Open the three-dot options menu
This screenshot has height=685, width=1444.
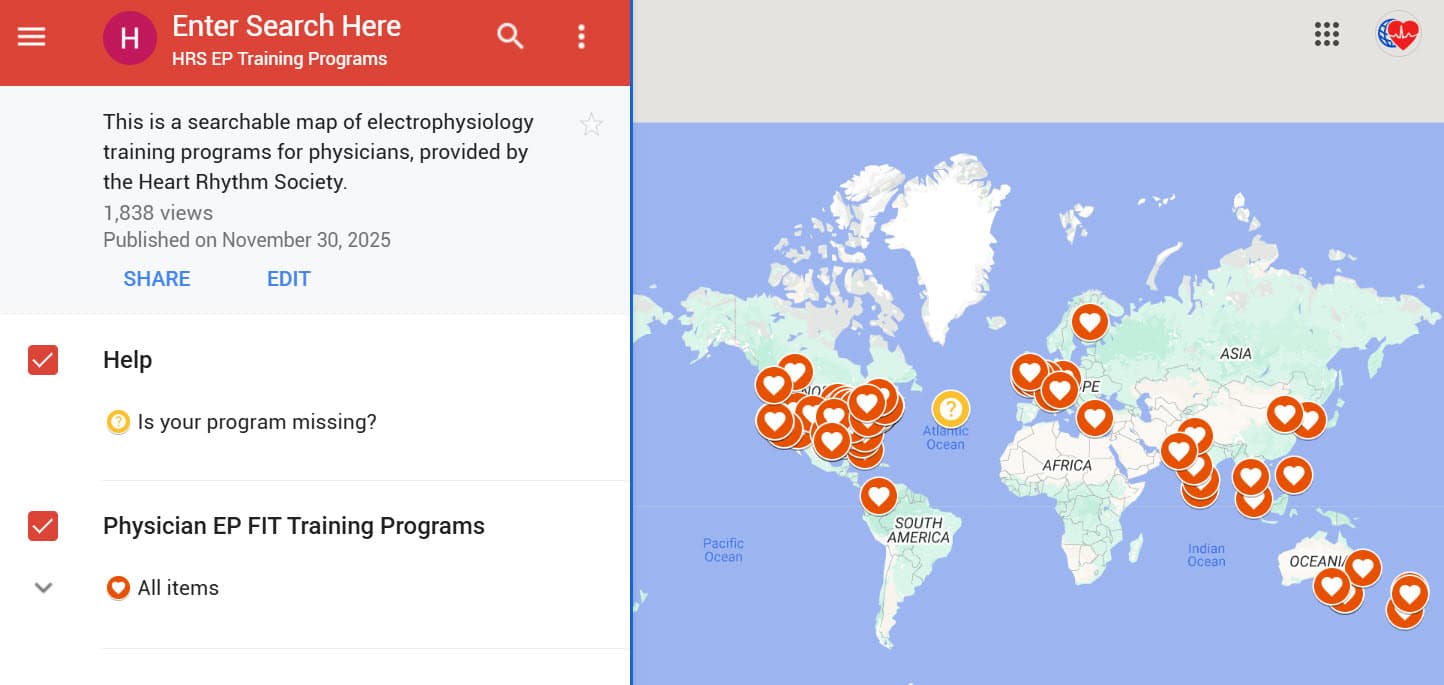click(x=581, y=36)
